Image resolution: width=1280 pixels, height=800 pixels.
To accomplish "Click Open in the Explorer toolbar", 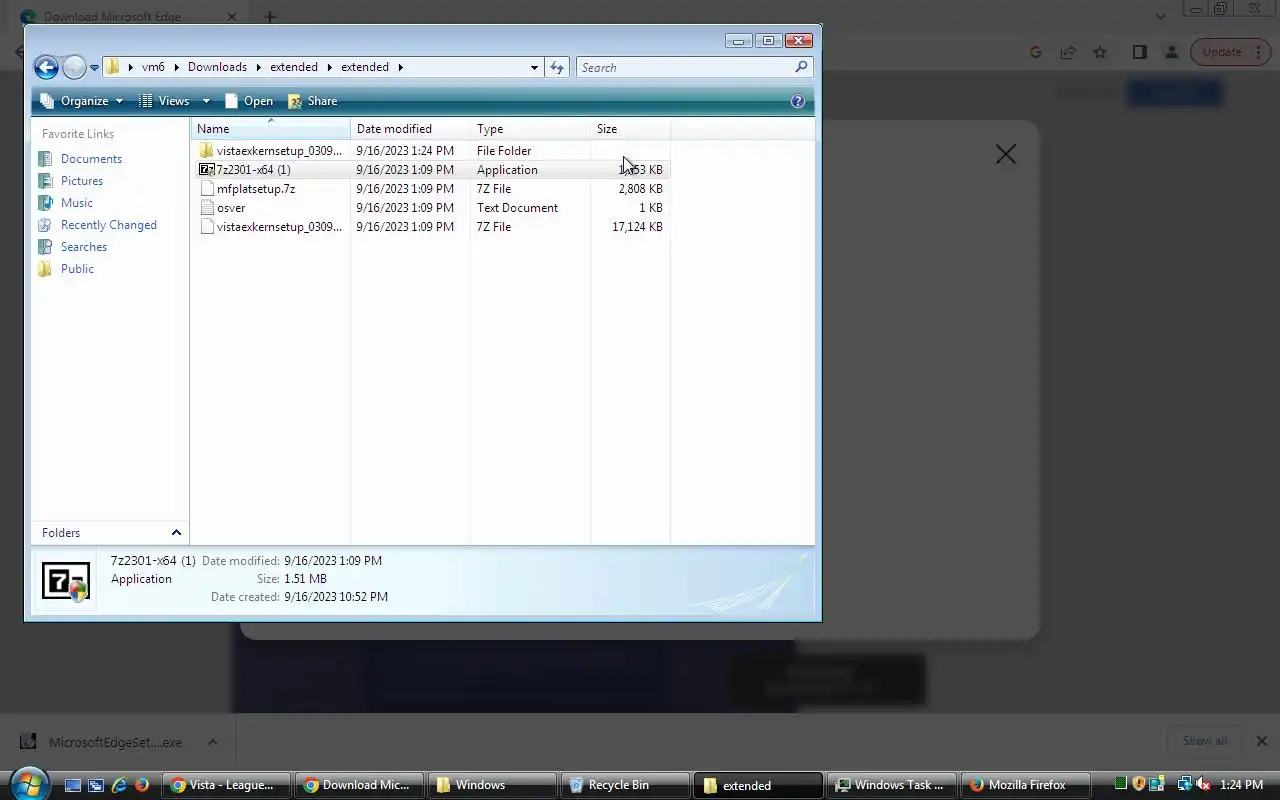I will tap(249, 101).
